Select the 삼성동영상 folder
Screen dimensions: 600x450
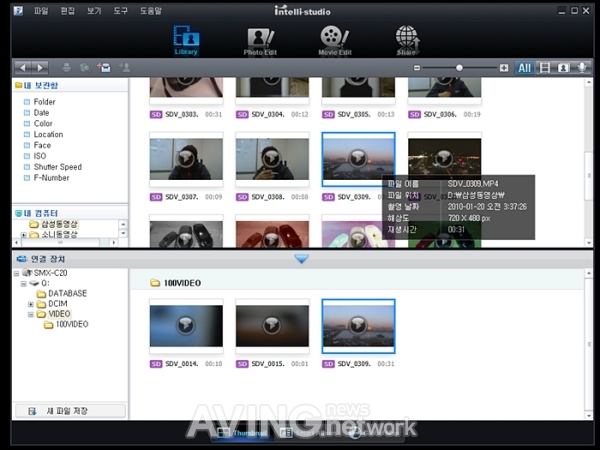pyautogui.click(x=59, y=224)
